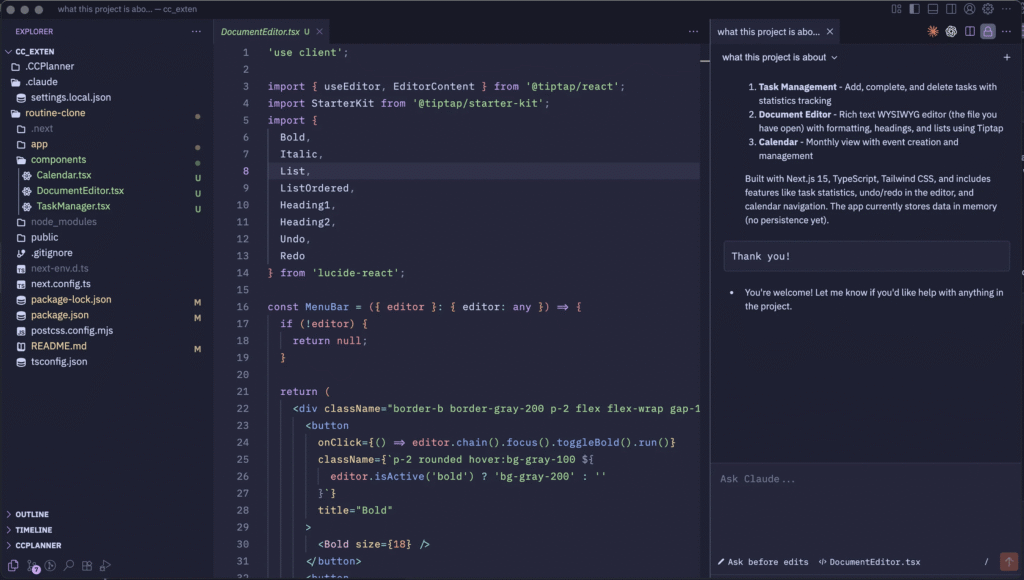Toggle primary sidebar visibility icon

tap(914, 9)
